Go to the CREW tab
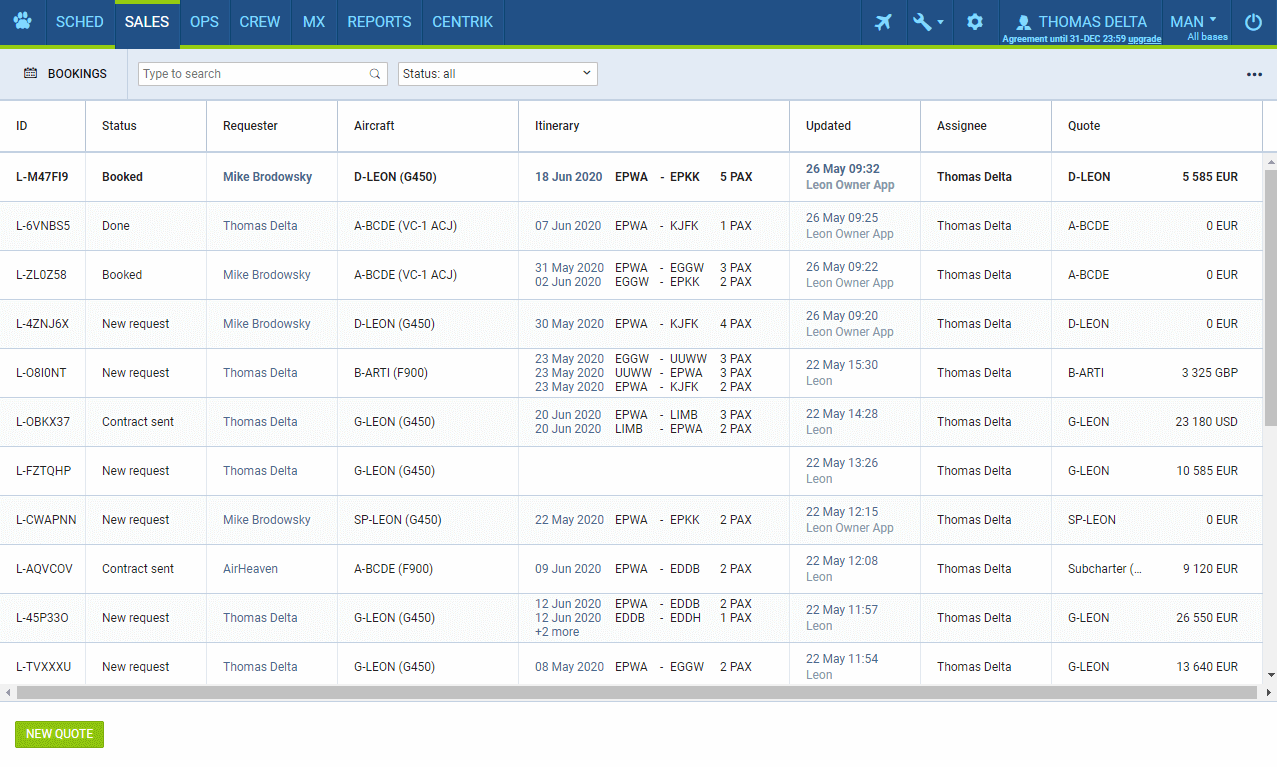Image resolution: width=1277 pixels, height=767 pixels. 260,22
